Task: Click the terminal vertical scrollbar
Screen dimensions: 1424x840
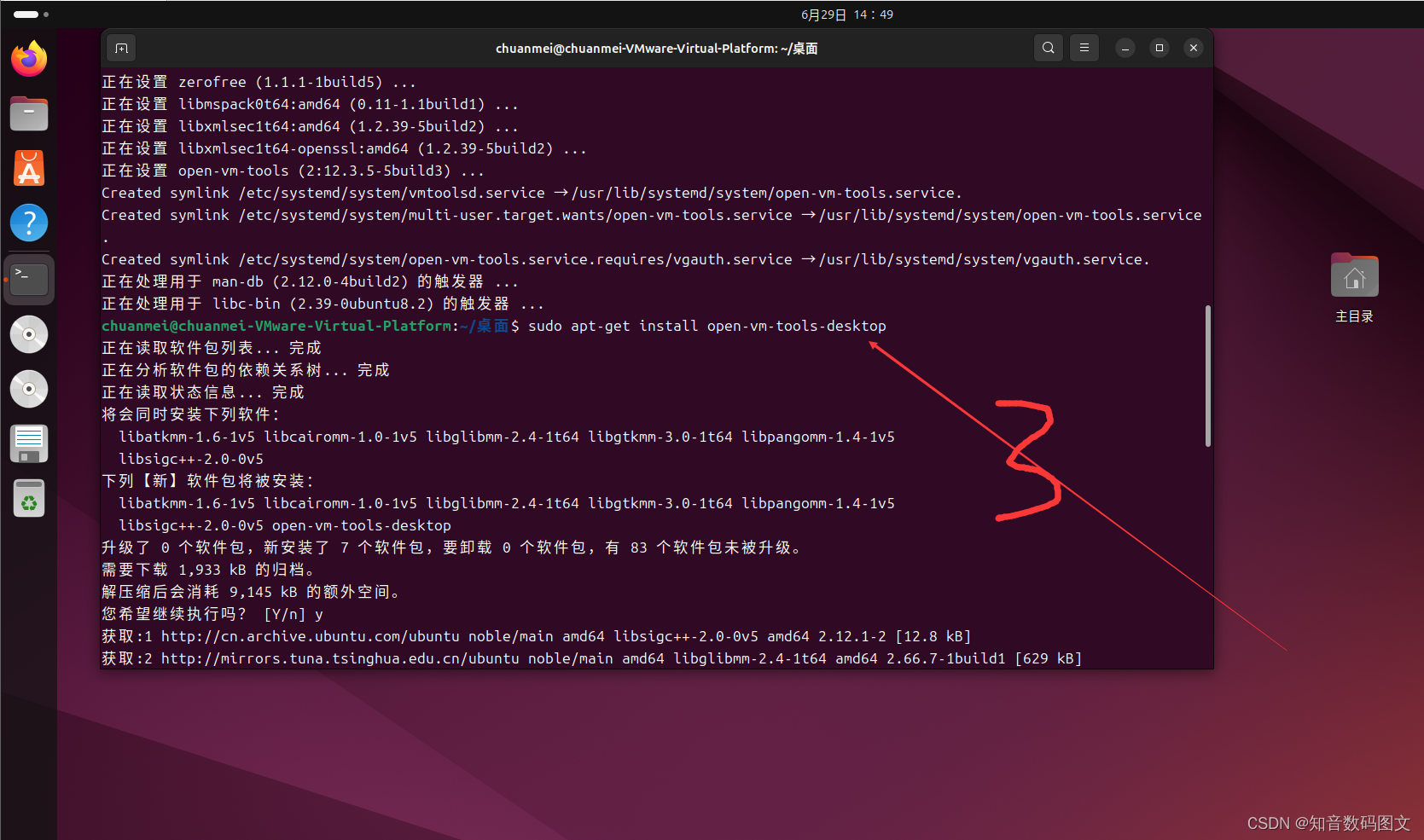Action: 1208,375
